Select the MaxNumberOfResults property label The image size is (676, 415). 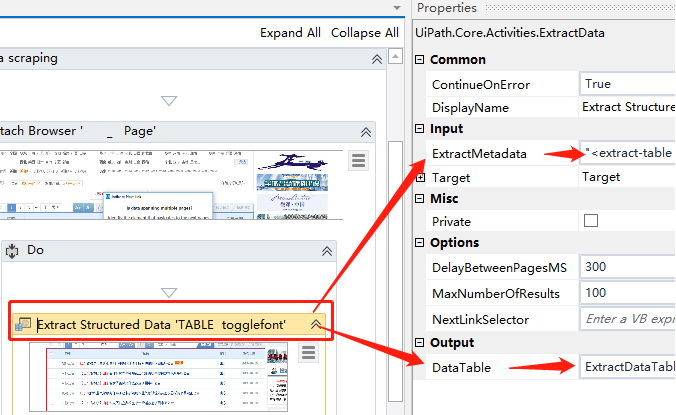[496, 294]
